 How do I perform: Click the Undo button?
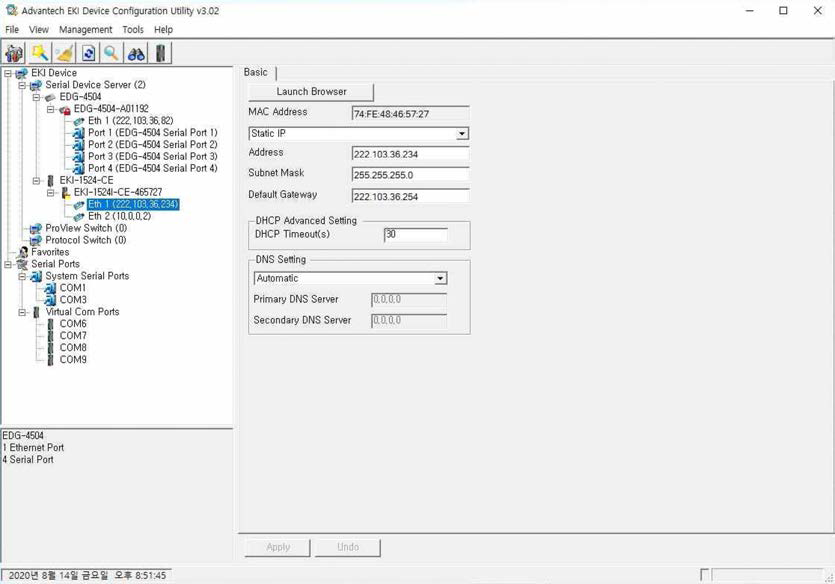(x=348, y=547)
